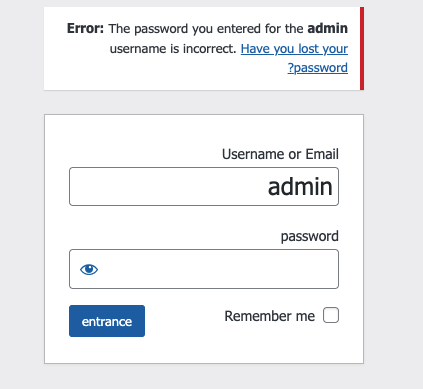Click the bold 'Error:' text in notice
Viewport: 423px width, 389px height.
coord(86,29)
